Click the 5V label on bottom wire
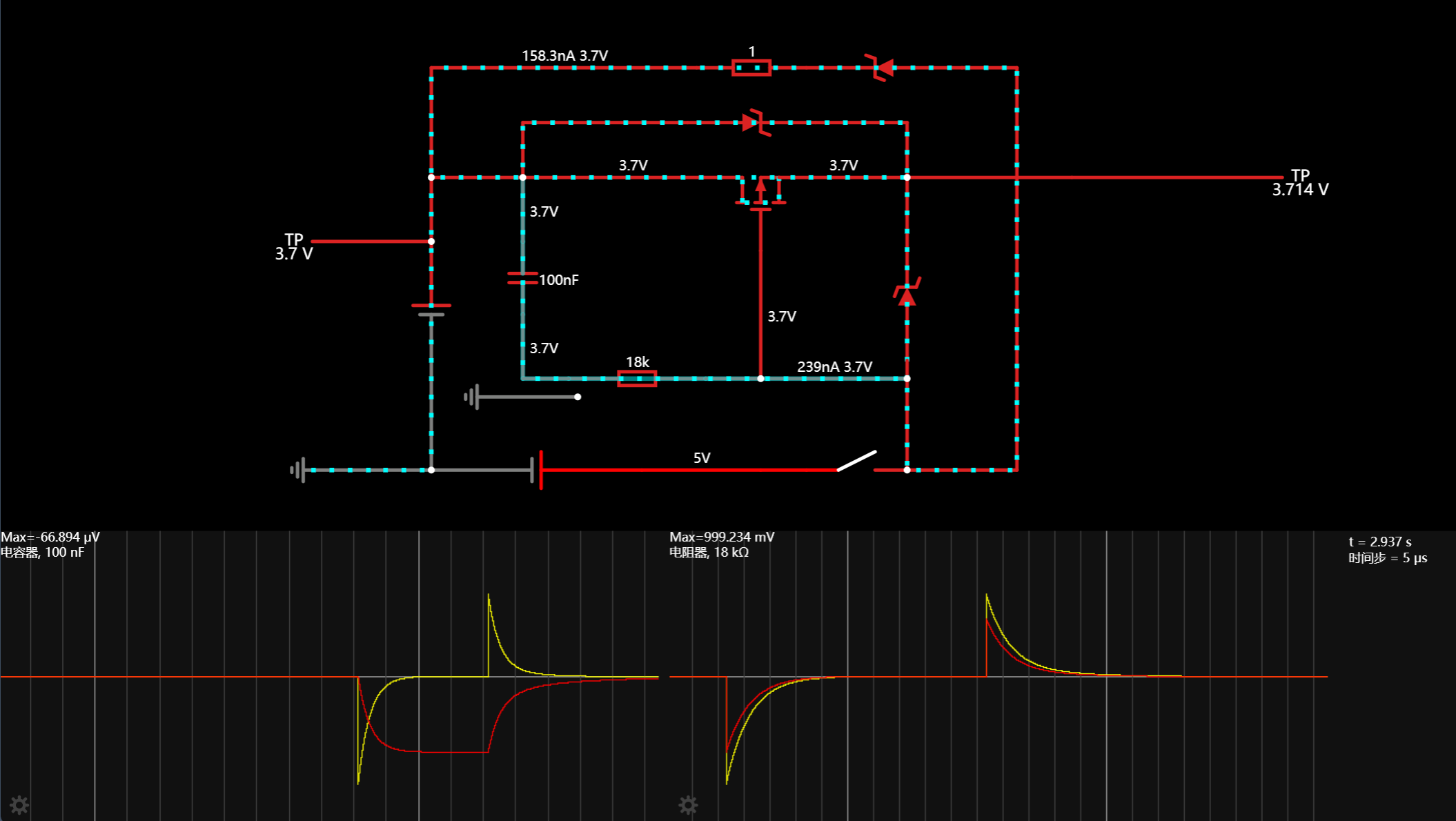The image size is (1456, 821). pos(702,458)
